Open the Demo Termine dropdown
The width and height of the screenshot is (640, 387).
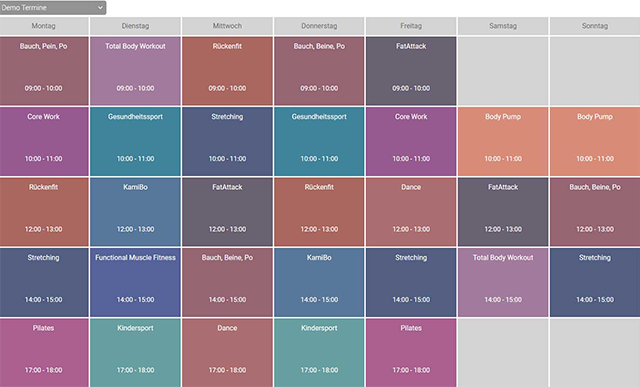(53, 7)
